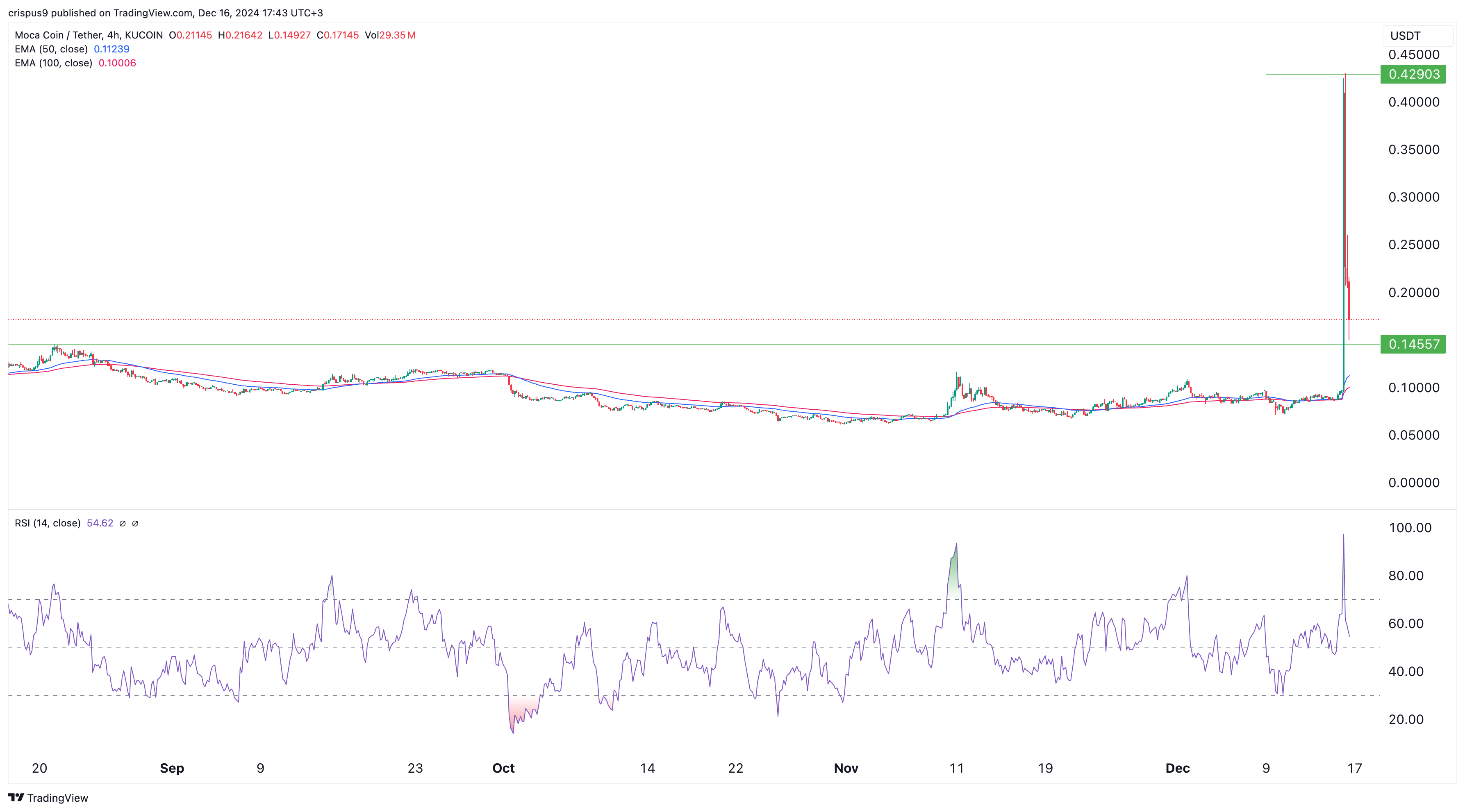Click the RSI value 54.62
The width and height of the screenshot is (1465, 812).
pyautogui.click(x=100, y=523)
